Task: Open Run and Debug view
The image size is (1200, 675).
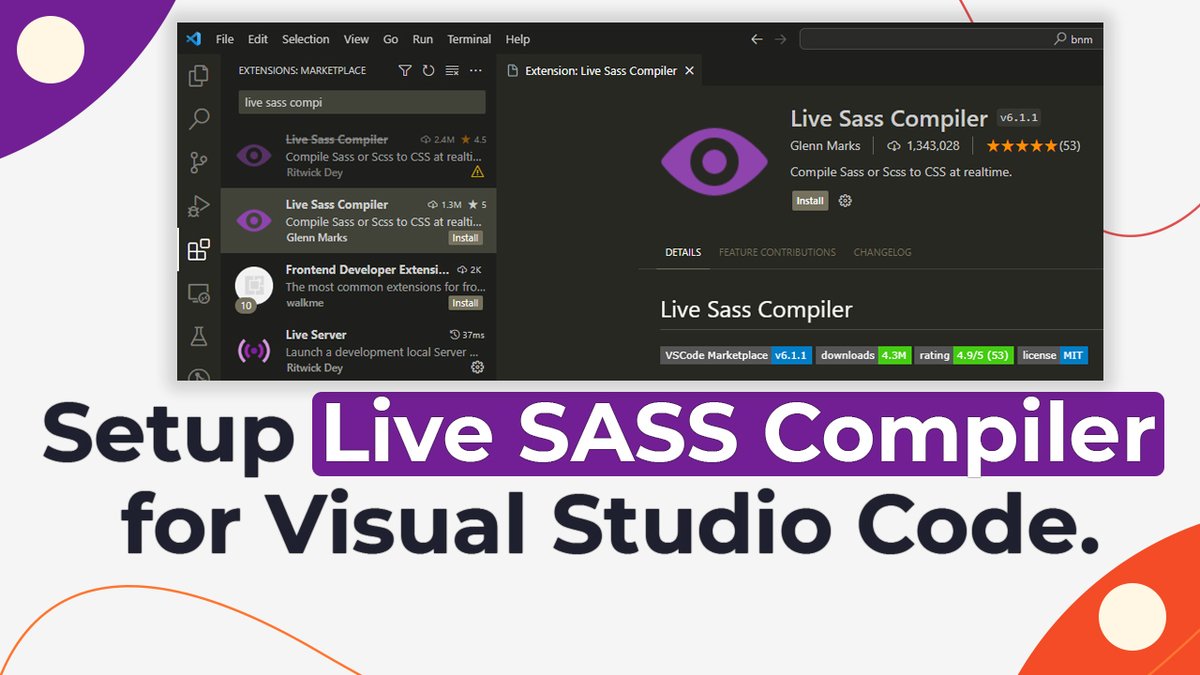Action: pyautogui.click(x=199, y=206)
